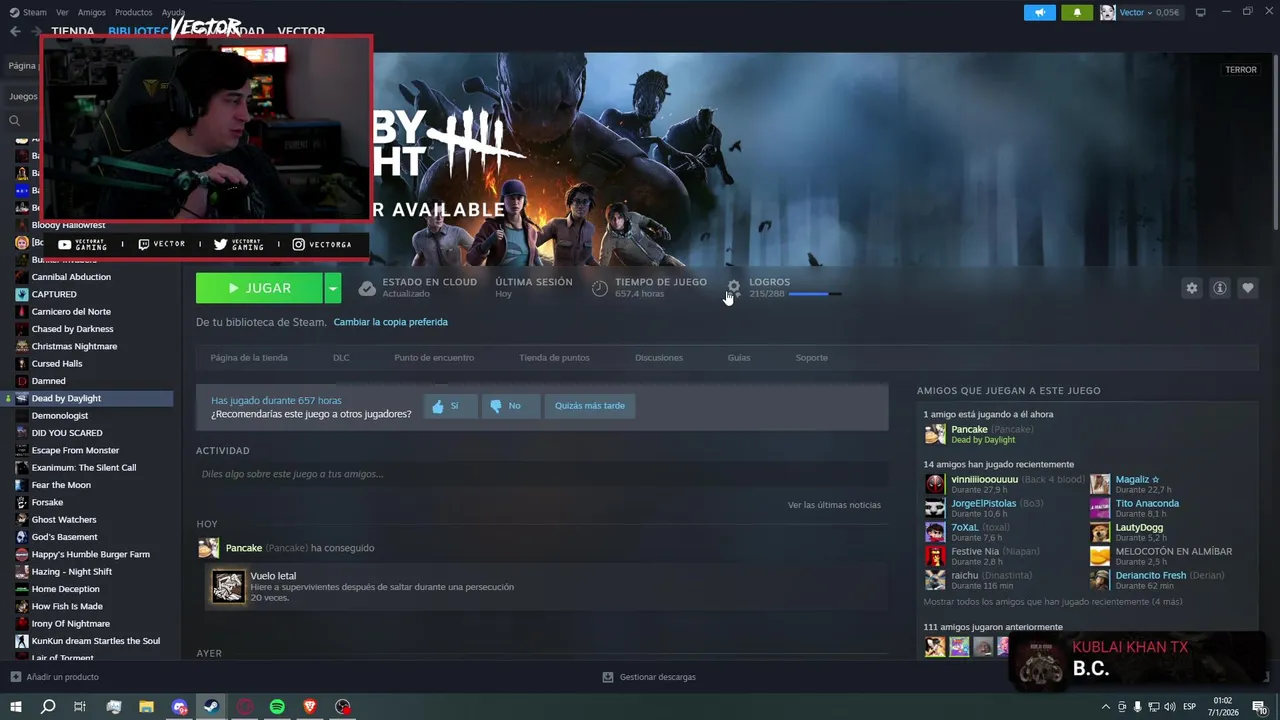Click Cambiar la copia preferida link

[x=390, y=322]
